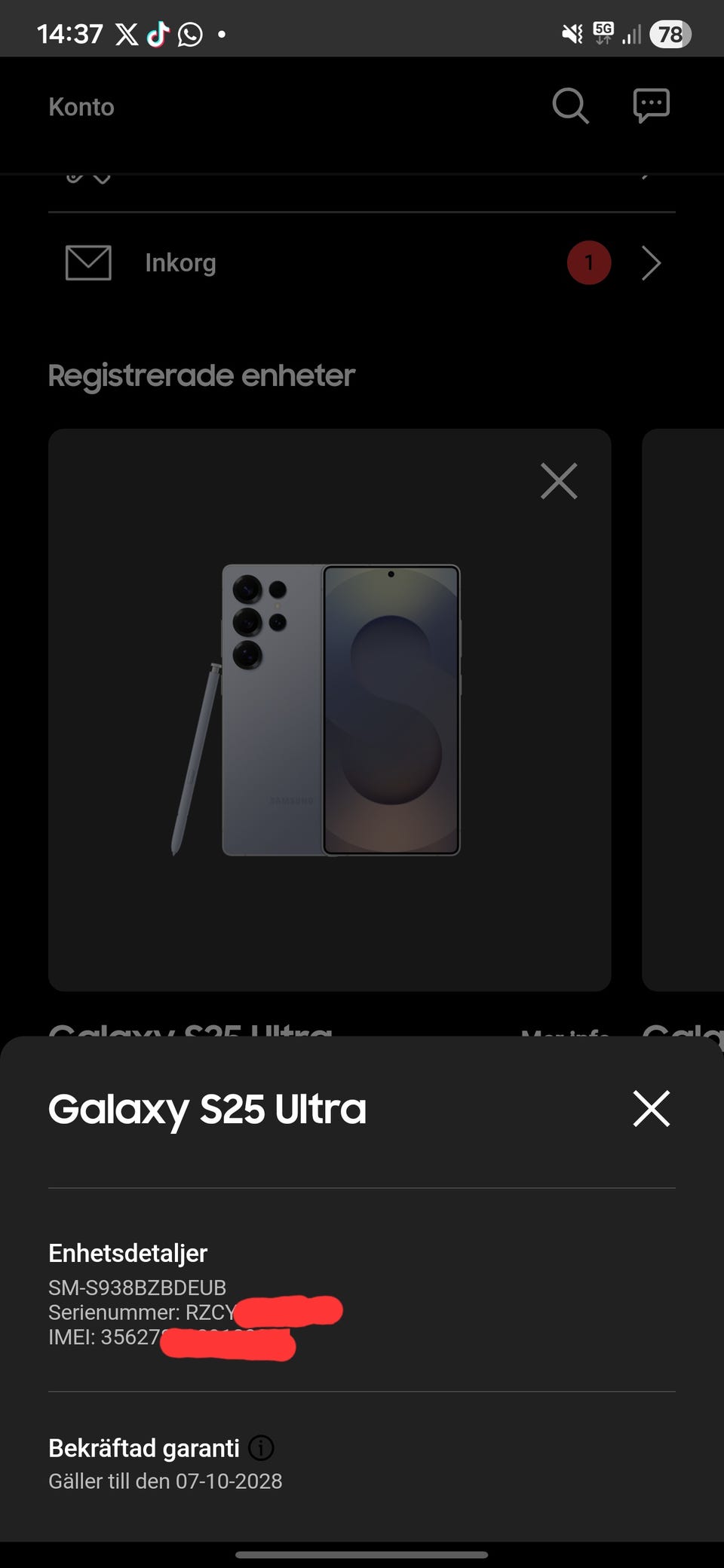Tap the Bekräftad garanti label
Image resolution: width=724 pixels, height=1568 pixels.
pos(144,1447)
